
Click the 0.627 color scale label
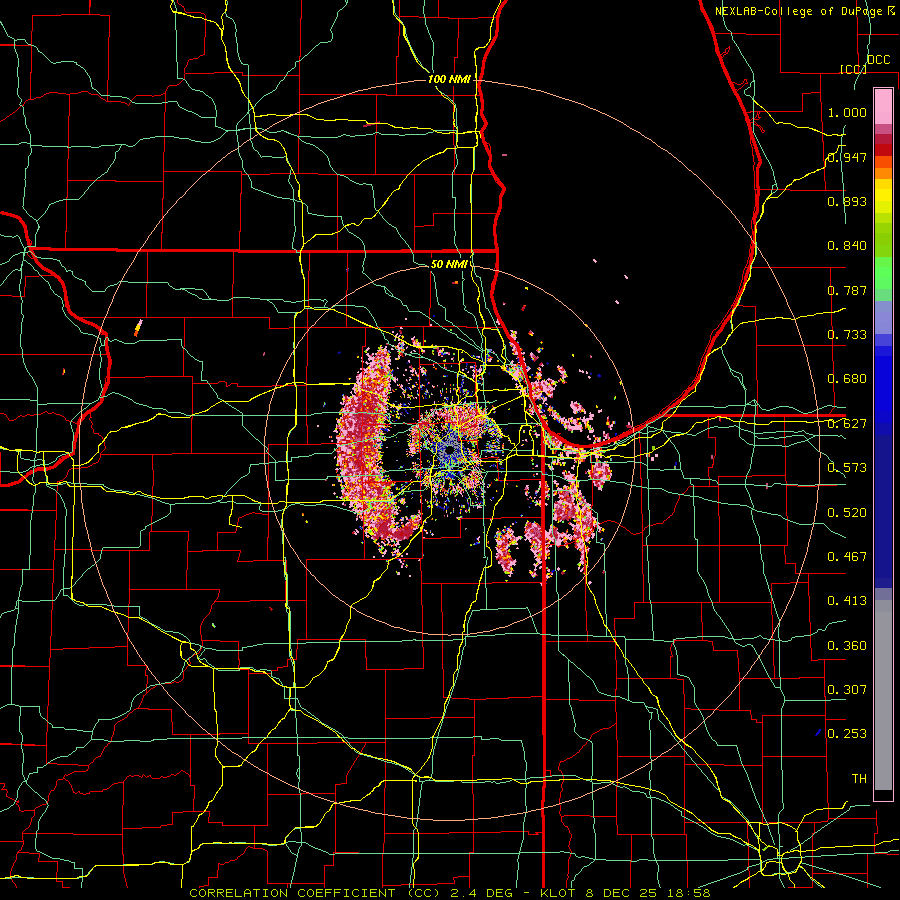(x=847, y=424)
